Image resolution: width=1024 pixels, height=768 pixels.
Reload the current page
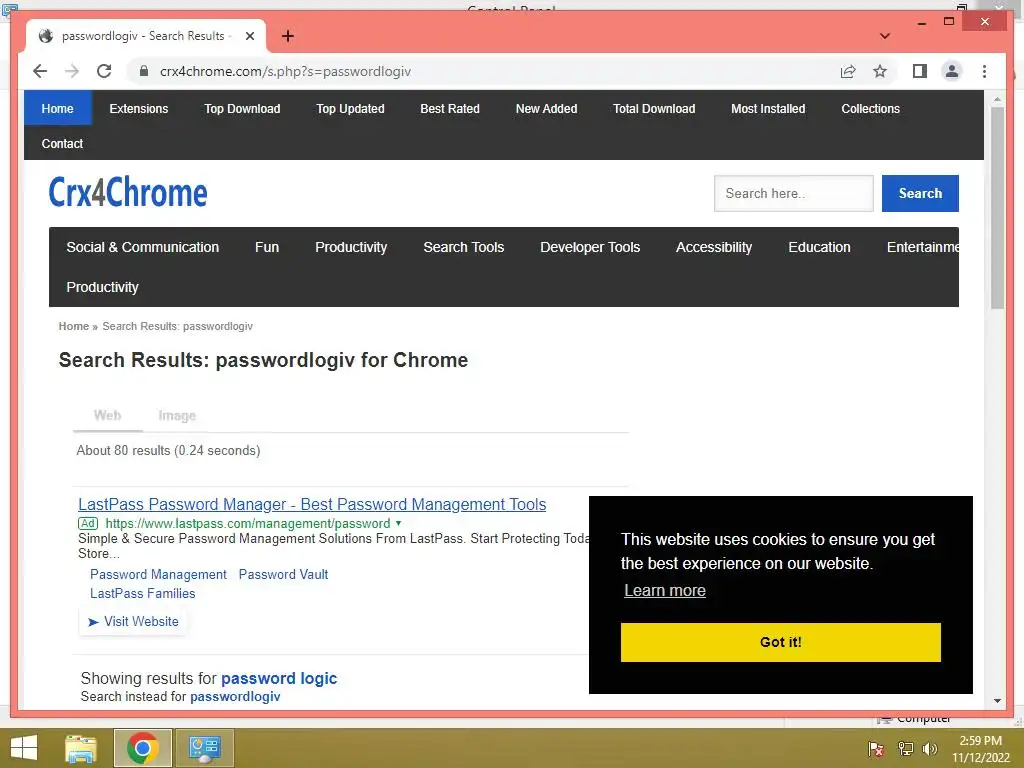pyautogui.click(x=104, y=71)
